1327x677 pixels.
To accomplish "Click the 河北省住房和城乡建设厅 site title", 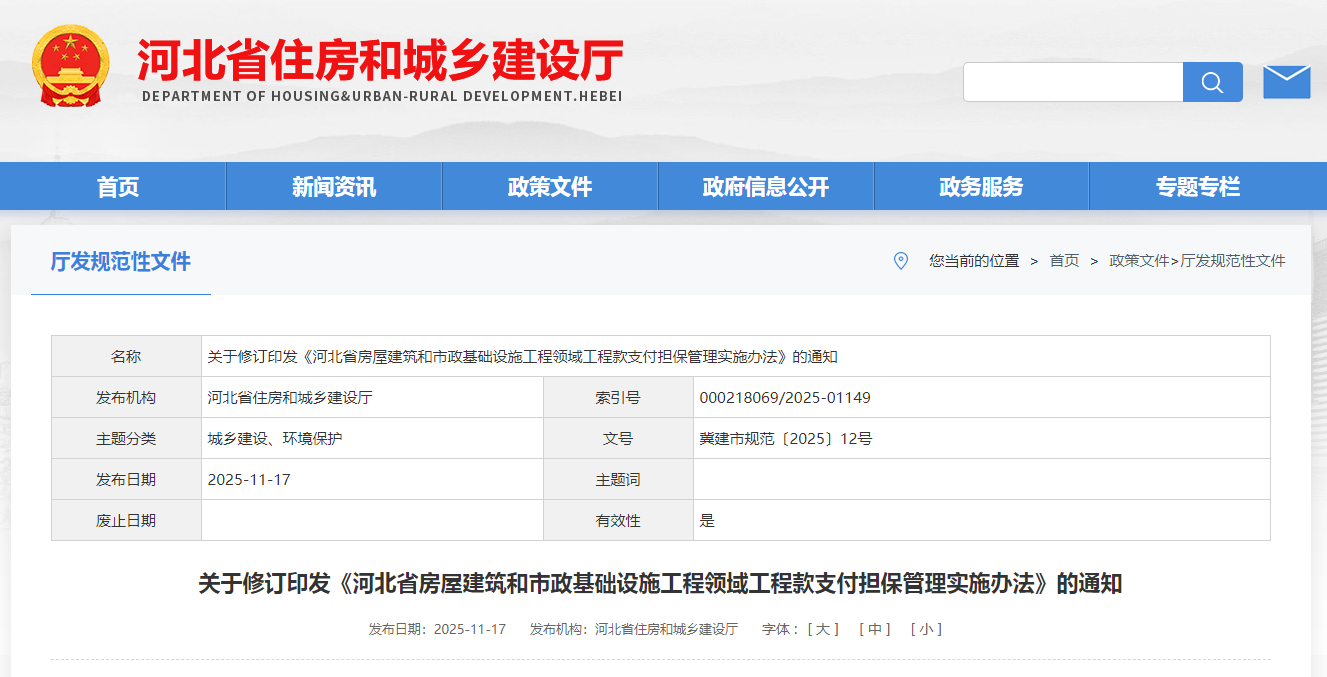I will [x=380, y=60].
